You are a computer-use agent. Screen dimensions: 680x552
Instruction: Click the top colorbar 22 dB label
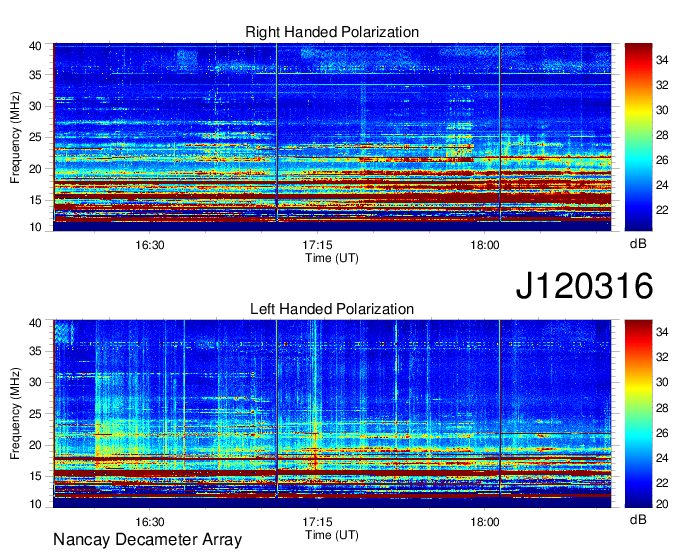662,210
